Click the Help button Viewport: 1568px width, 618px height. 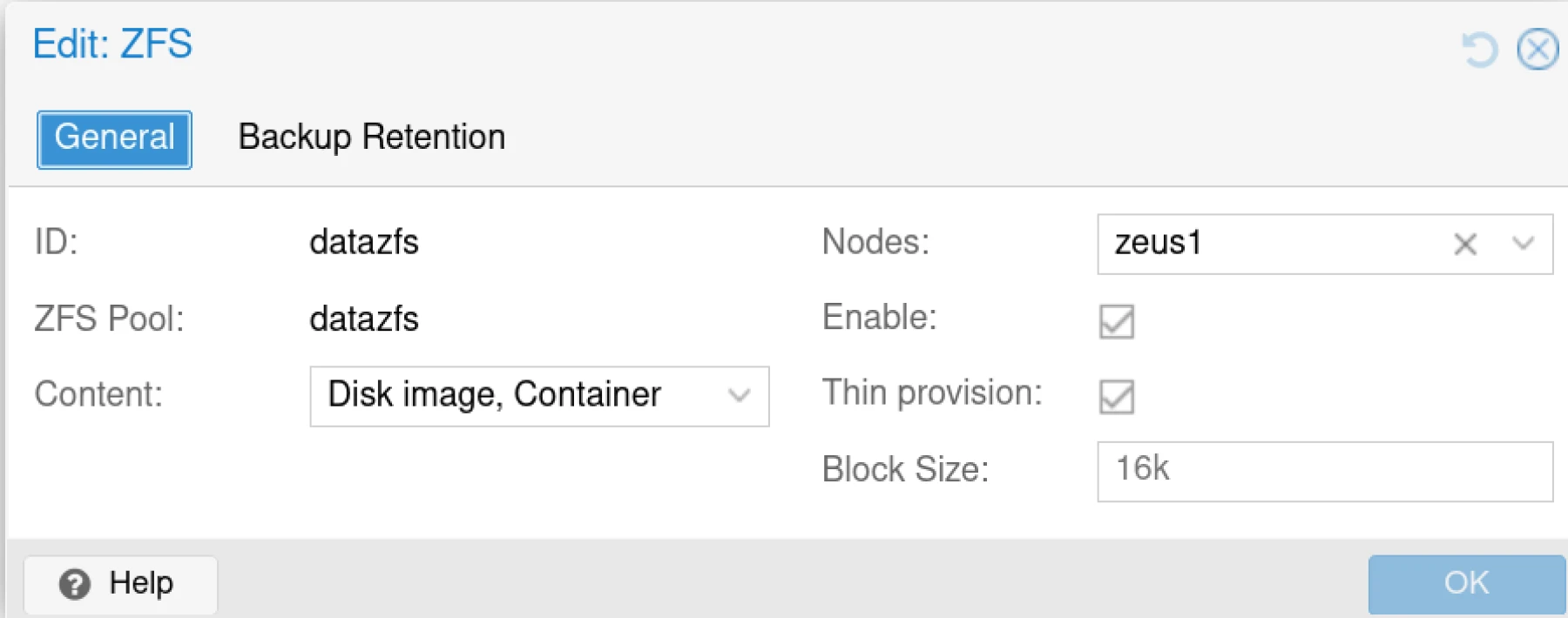click(x=119, y=584)
